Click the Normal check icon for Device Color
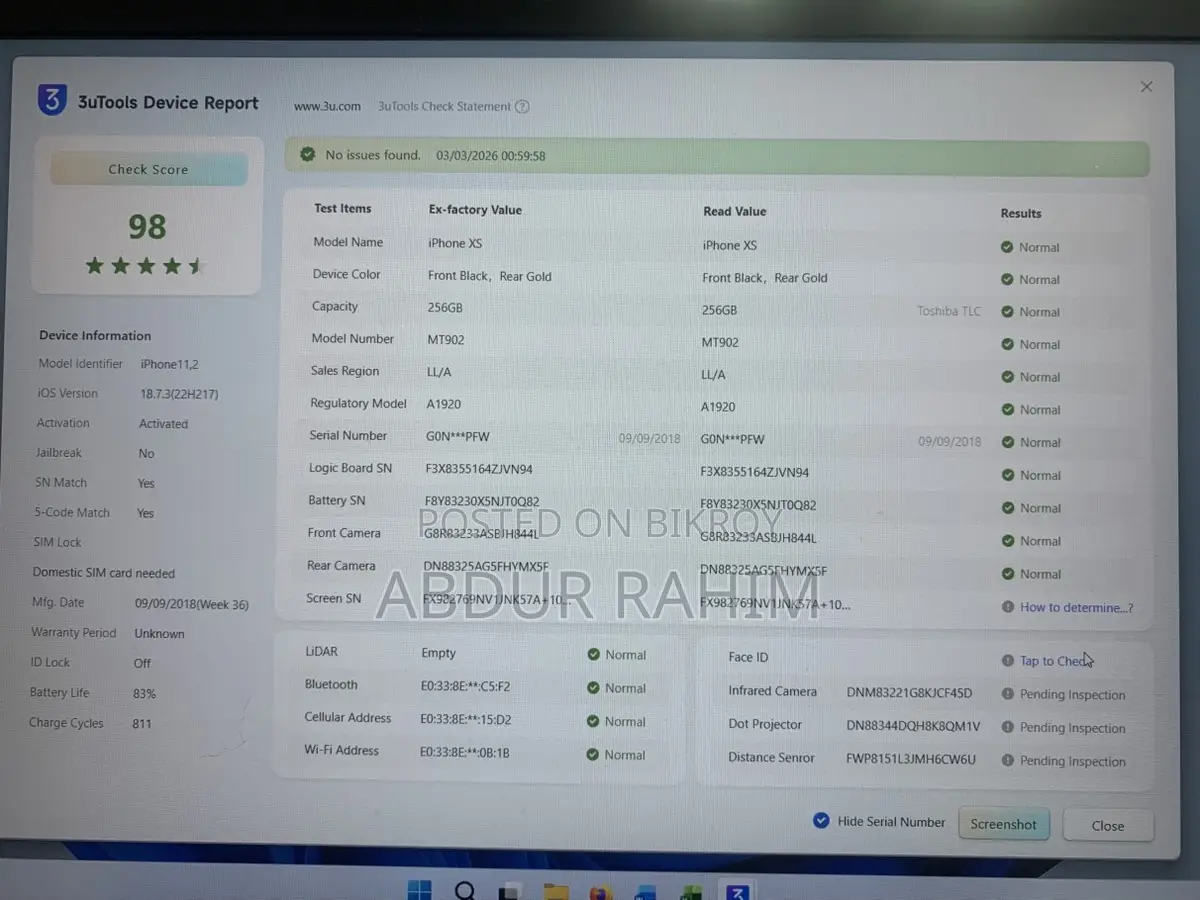This screenshot has width=1200, height=900. point(1007,279)
